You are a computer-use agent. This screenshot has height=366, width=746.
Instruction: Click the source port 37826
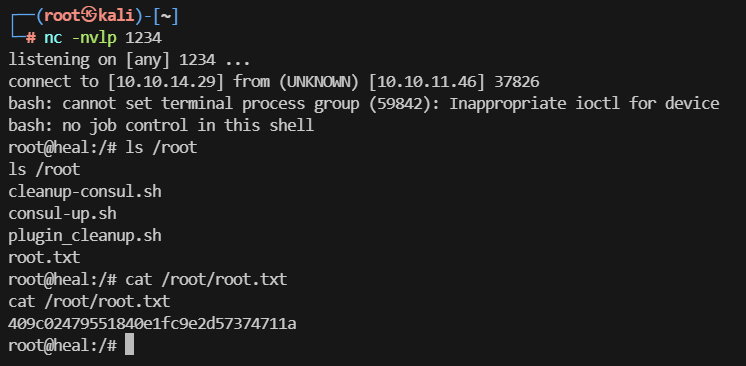click(517, 82)
